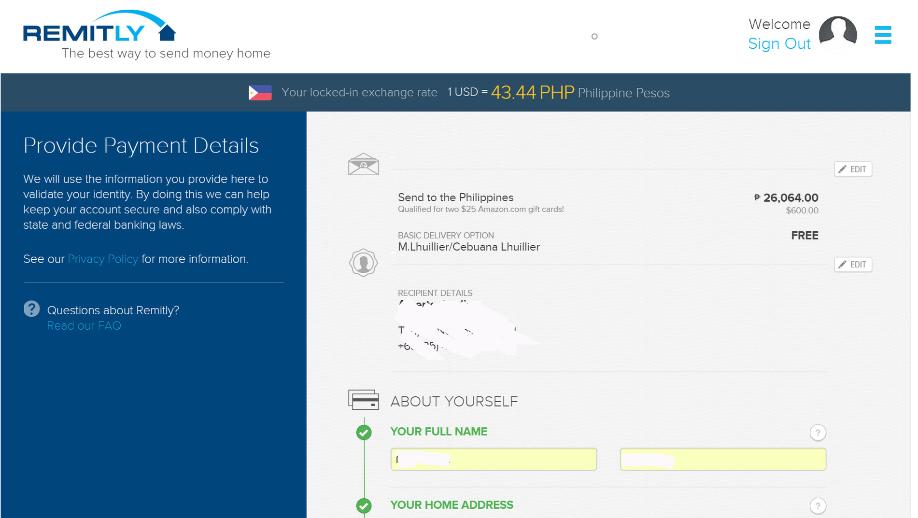Select M.Lhuillier/Cebuana Lhuillier delivery option

coord(469,247)
